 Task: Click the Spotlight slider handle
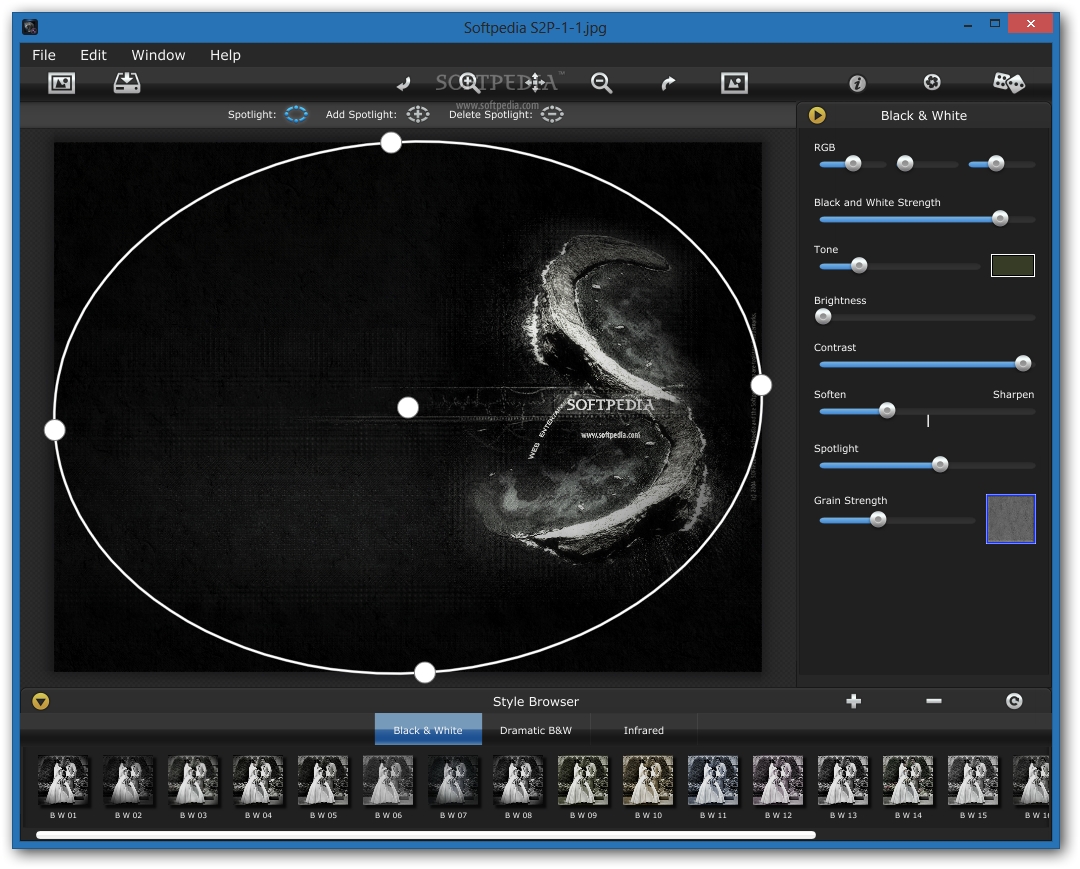(x=940, y=464)
